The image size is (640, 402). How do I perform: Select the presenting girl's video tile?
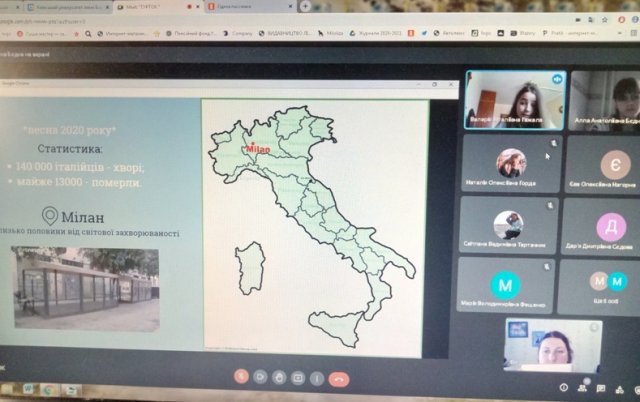click(515, 100)
